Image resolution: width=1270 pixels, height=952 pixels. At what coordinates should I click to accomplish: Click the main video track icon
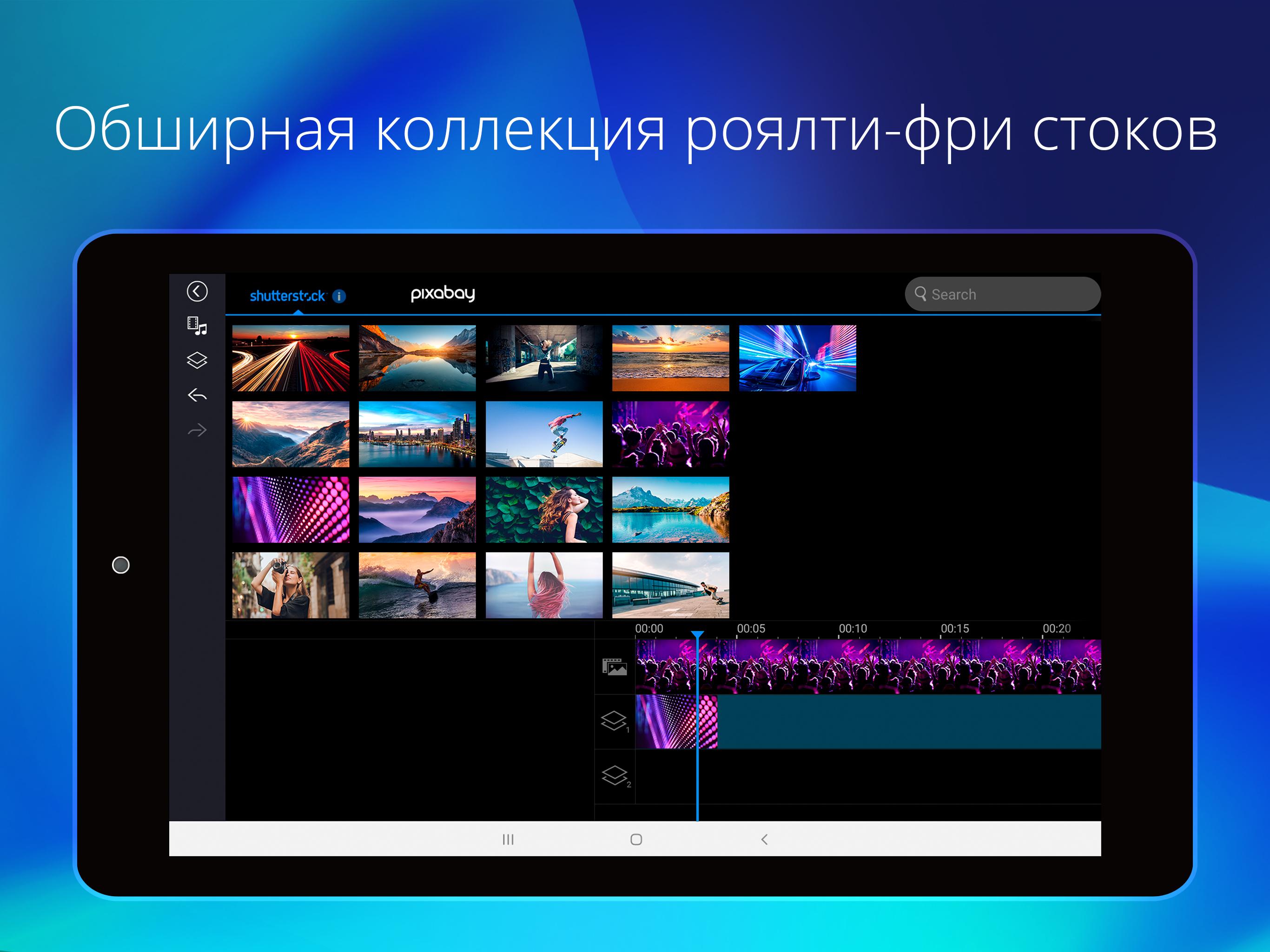pos(615,667)
